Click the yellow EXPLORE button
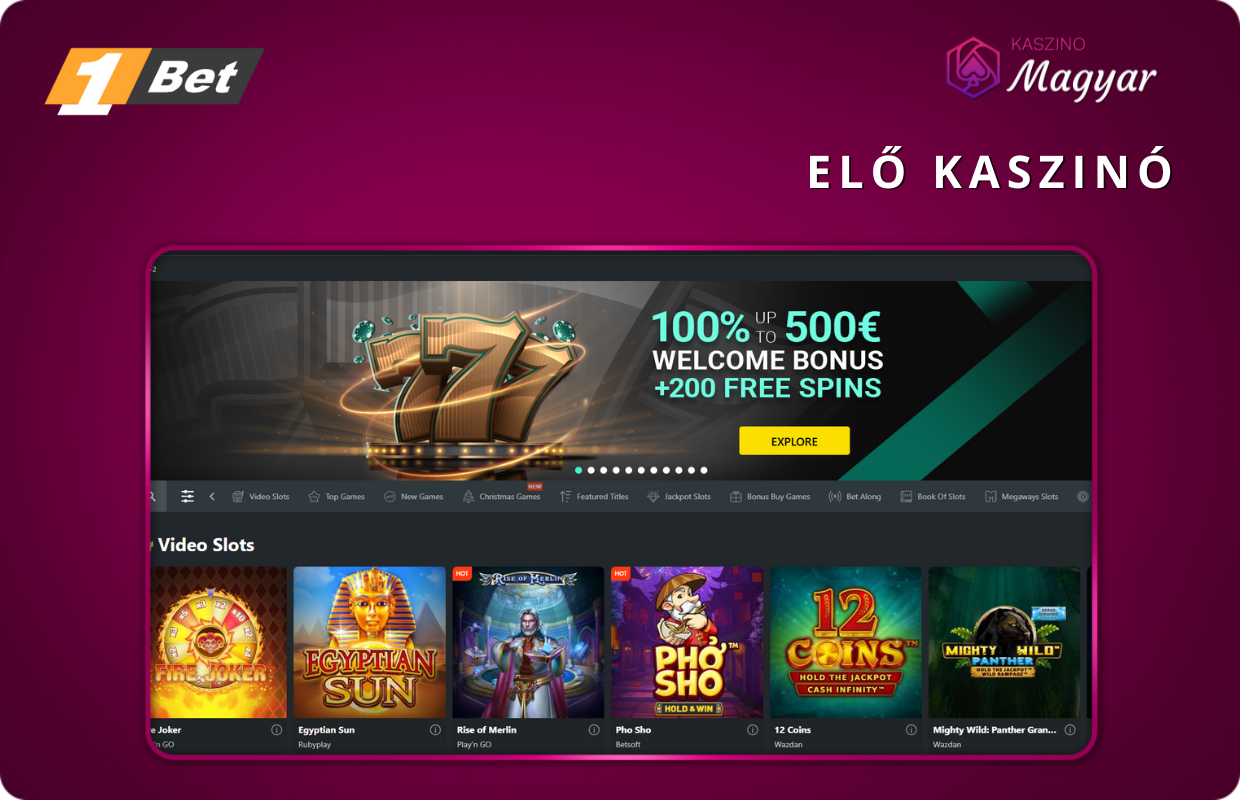Screen dimensions: 1240x800 794,441
